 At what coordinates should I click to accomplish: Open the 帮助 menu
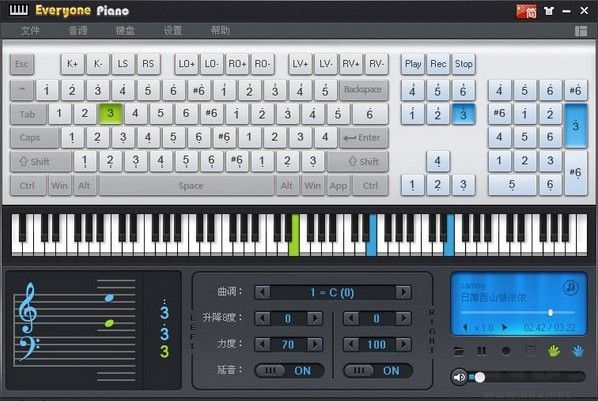[220, 31]
